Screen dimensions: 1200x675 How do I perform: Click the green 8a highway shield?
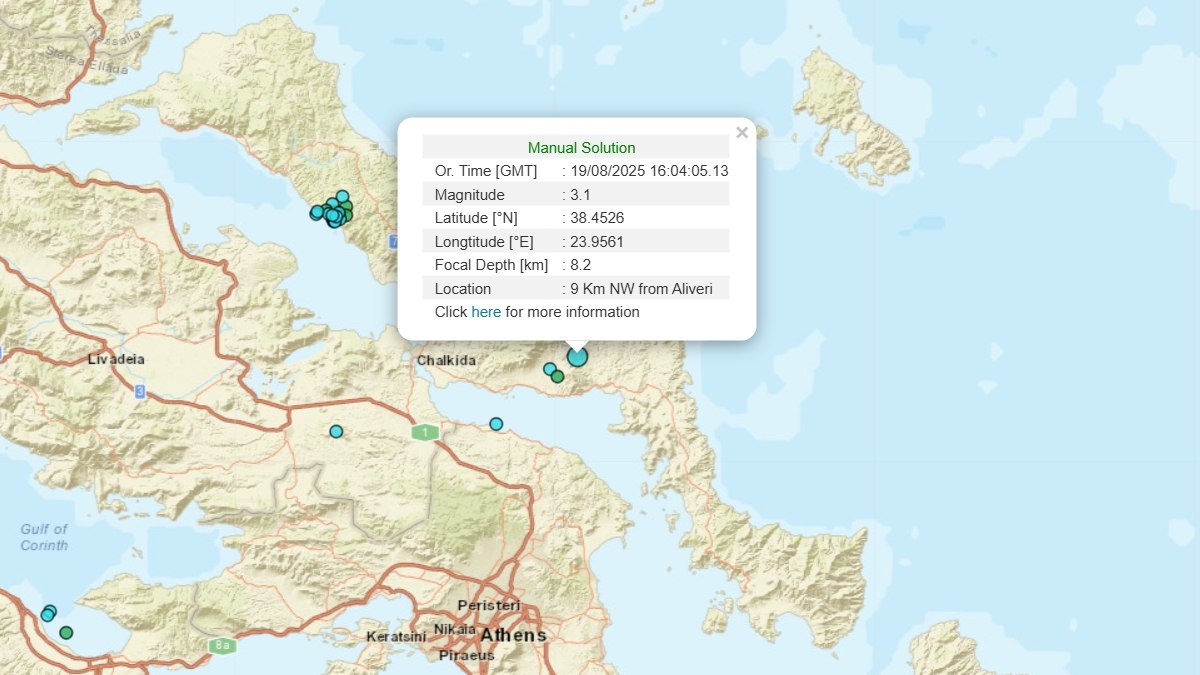222,646
